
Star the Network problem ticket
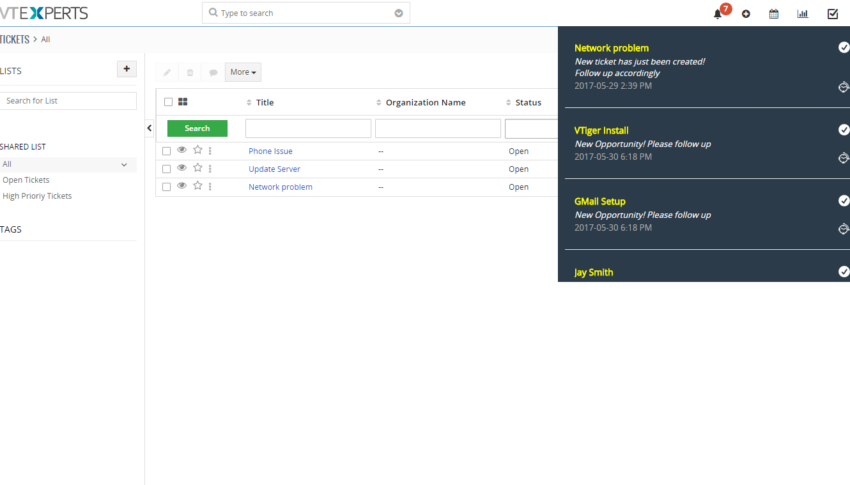[x=198, y=186]
